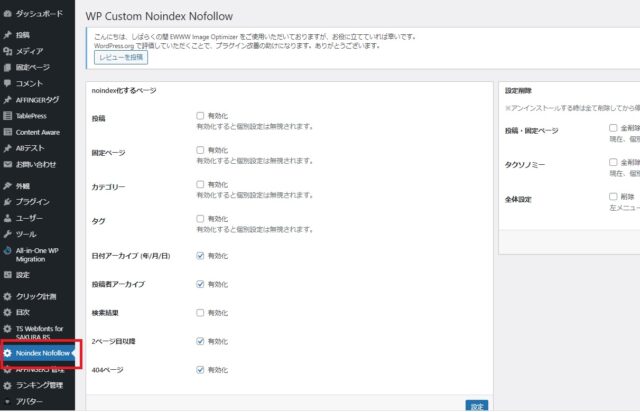This screenshot has height=412, width=640.
Task: Click the gear icon beside ランキング管理
Action: (x=7, y=385)
